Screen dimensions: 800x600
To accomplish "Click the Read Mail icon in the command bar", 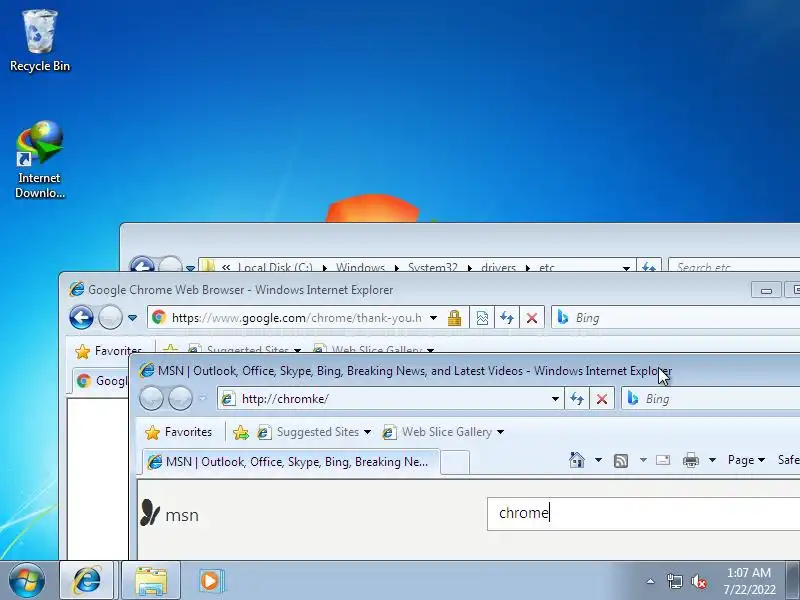I will click(663, 460).
